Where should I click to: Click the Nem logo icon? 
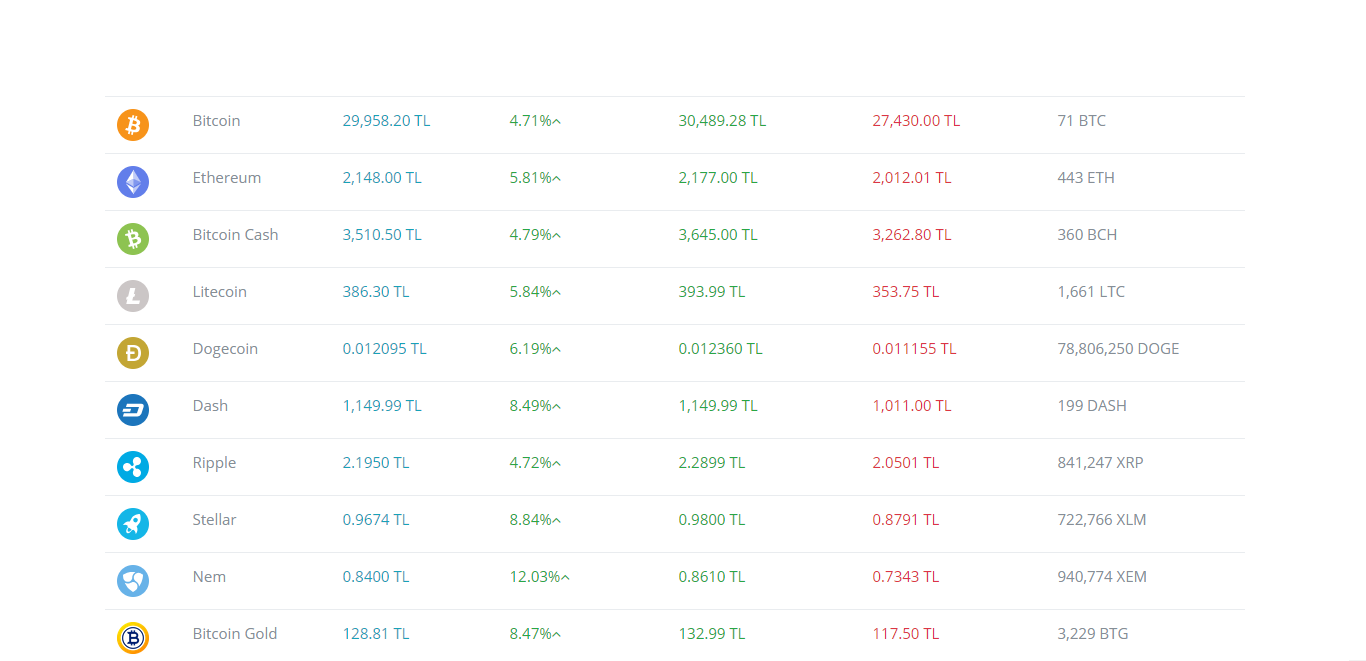point(133,581)
